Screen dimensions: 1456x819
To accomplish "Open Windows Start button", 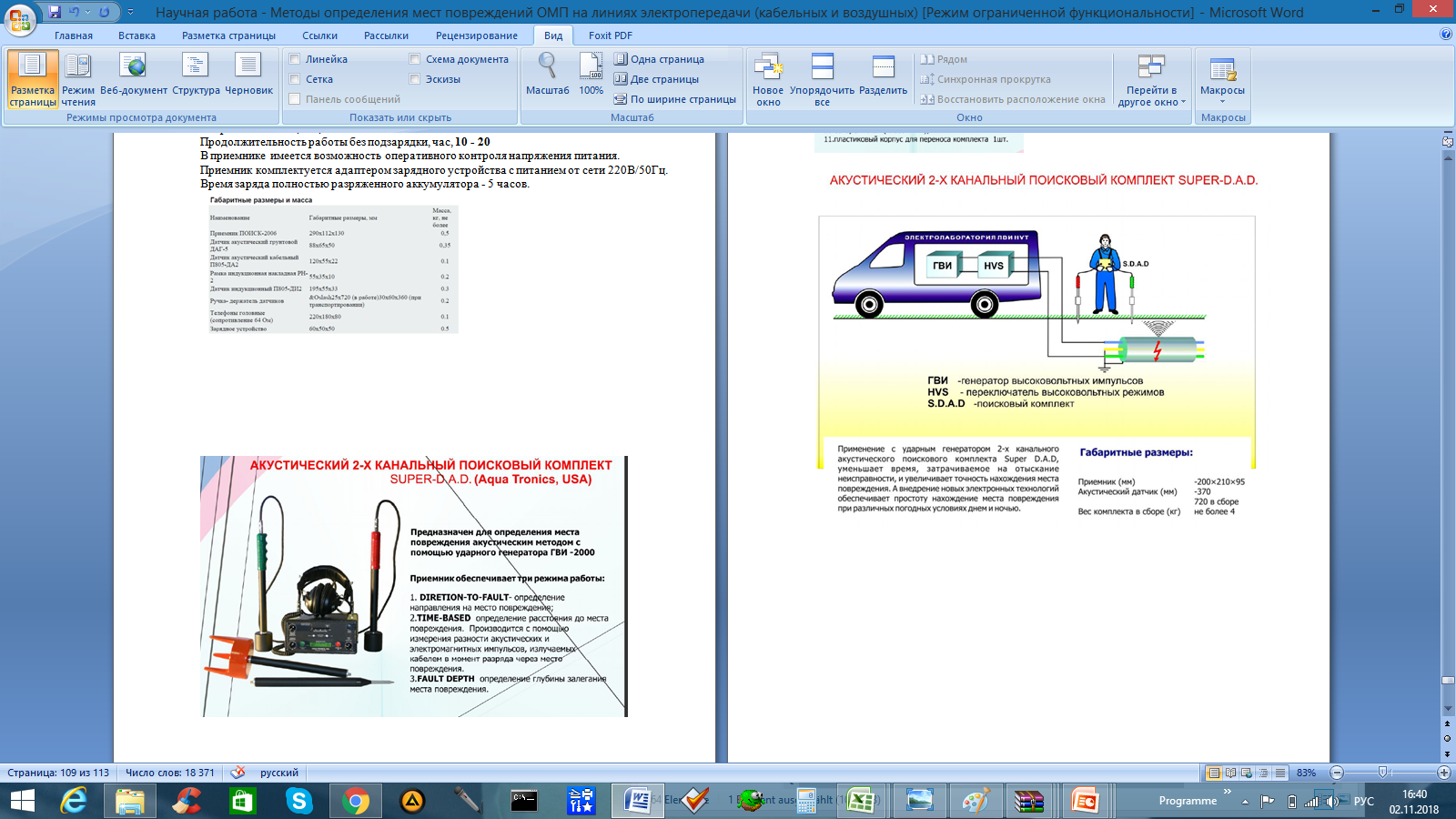I will (x=22, y=801).
